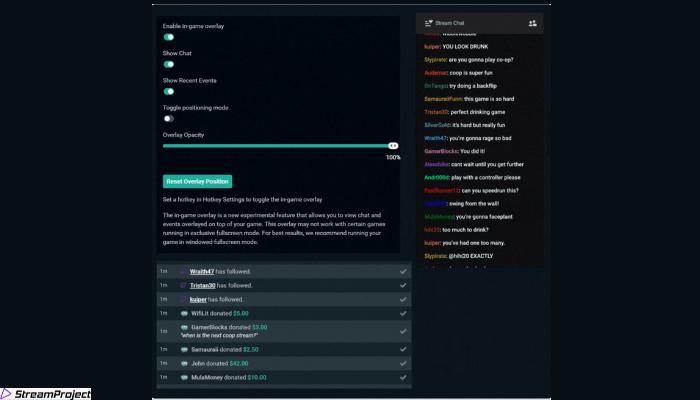Open Tristan30's profile link in events
Image resolution: width=700 pixels, height=400 pixels.
(x=203, y=285)
